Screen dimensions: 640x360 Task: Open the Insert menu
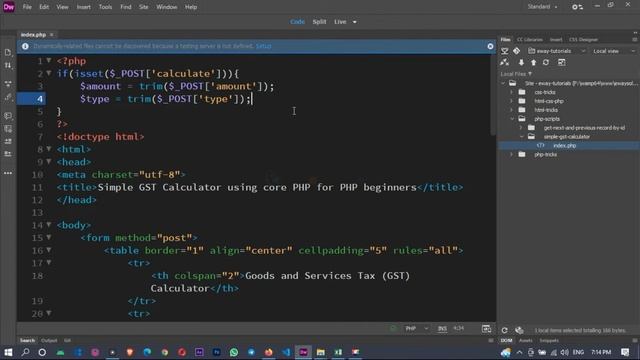point(84,7)
